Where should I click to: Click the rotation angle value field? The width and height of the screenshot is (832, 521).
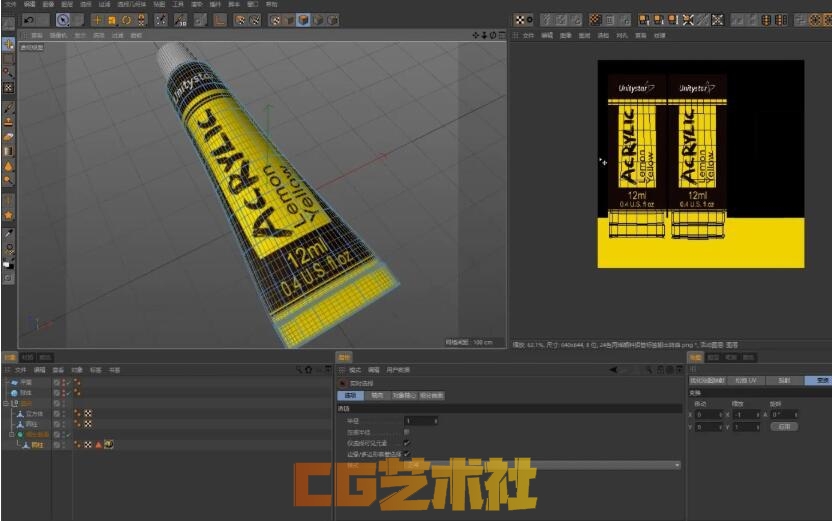pyautogui.click(x=784, y=415)
